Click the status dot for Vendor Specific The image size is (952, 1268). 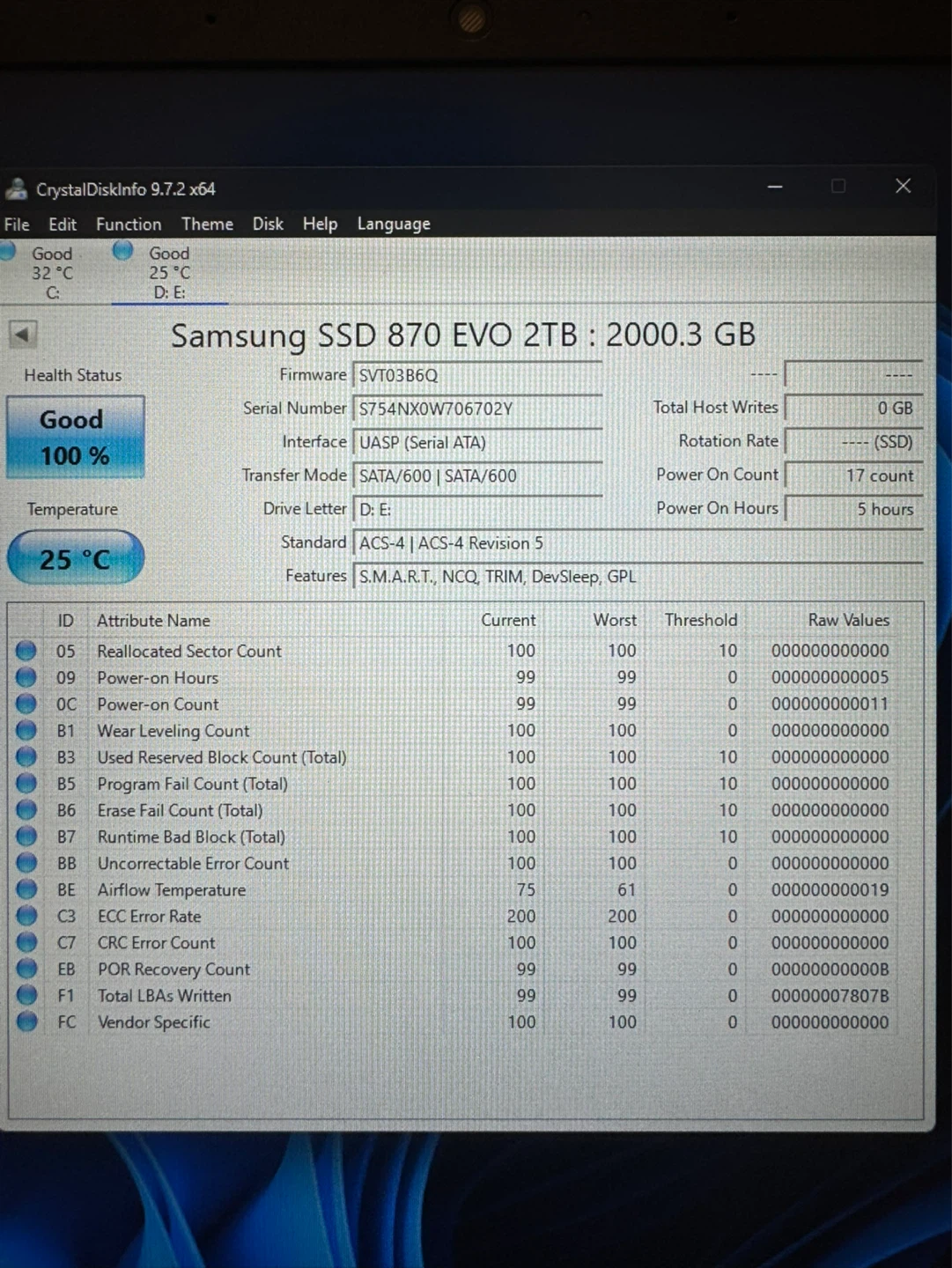pos(26,1021)
